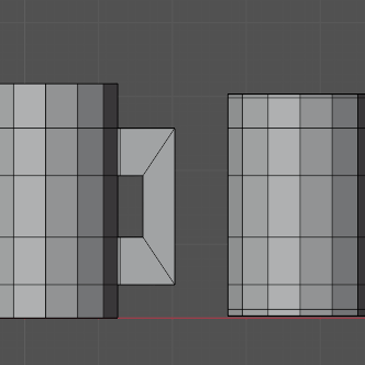Select the dark side strip face of right object

click(361, 206)
